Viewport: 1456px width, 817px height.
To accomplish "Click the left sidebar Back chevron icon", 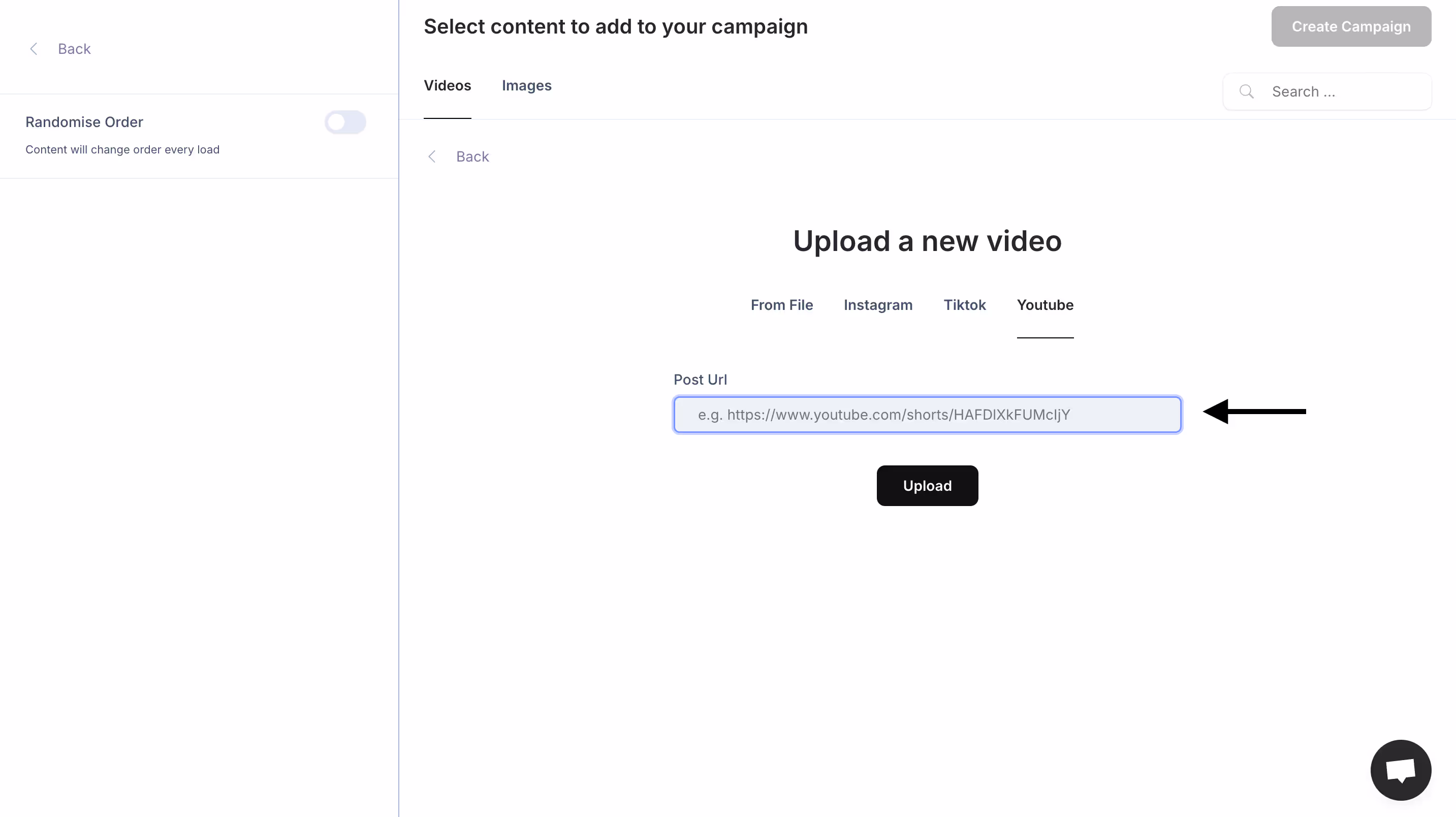I will point(34,49).
